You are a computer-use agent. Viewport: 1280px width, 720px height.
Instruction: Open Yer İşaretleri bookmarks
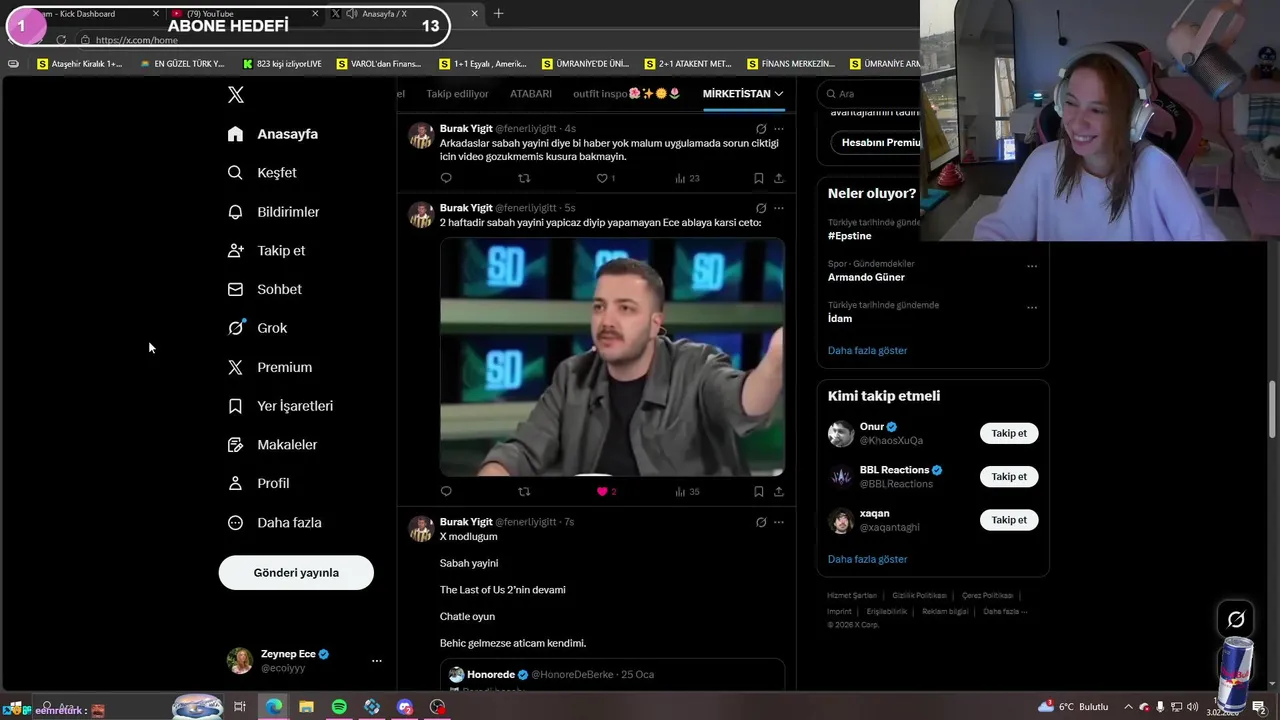coord(280,406)
